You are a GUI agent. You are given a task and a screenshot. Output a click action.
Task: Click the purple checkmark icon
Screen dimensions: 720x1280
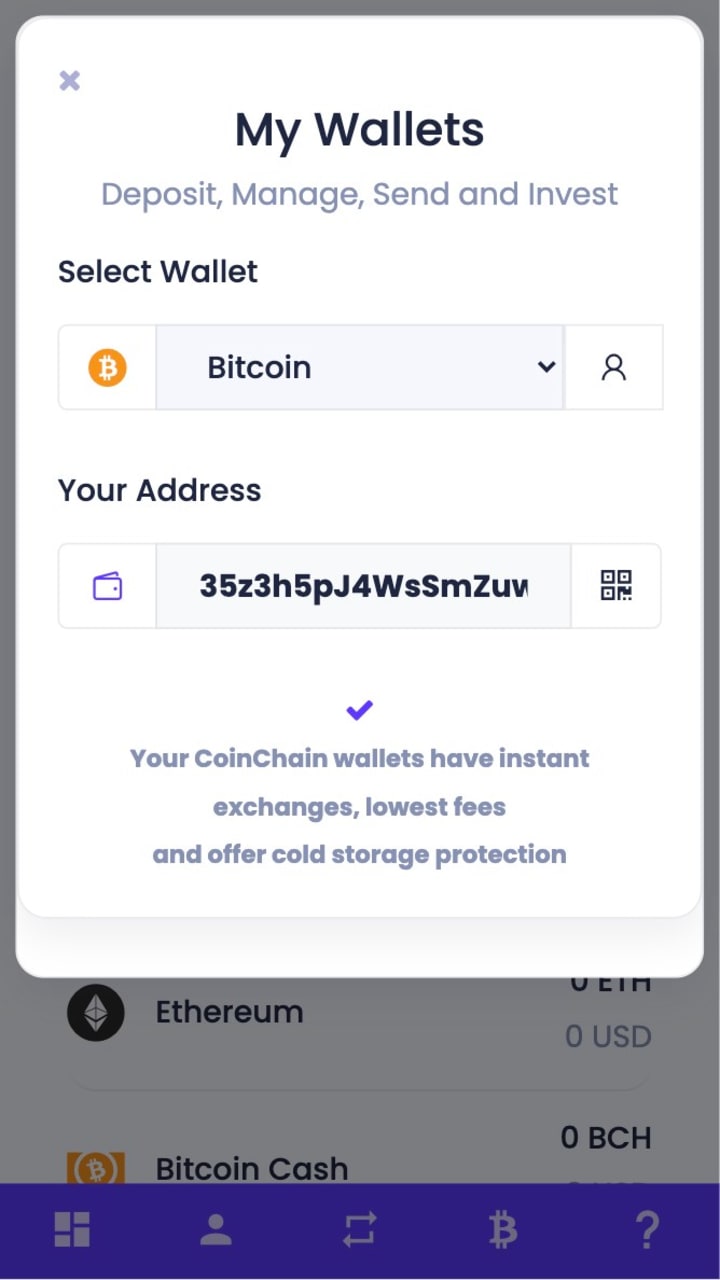click(x=360, y=710)
